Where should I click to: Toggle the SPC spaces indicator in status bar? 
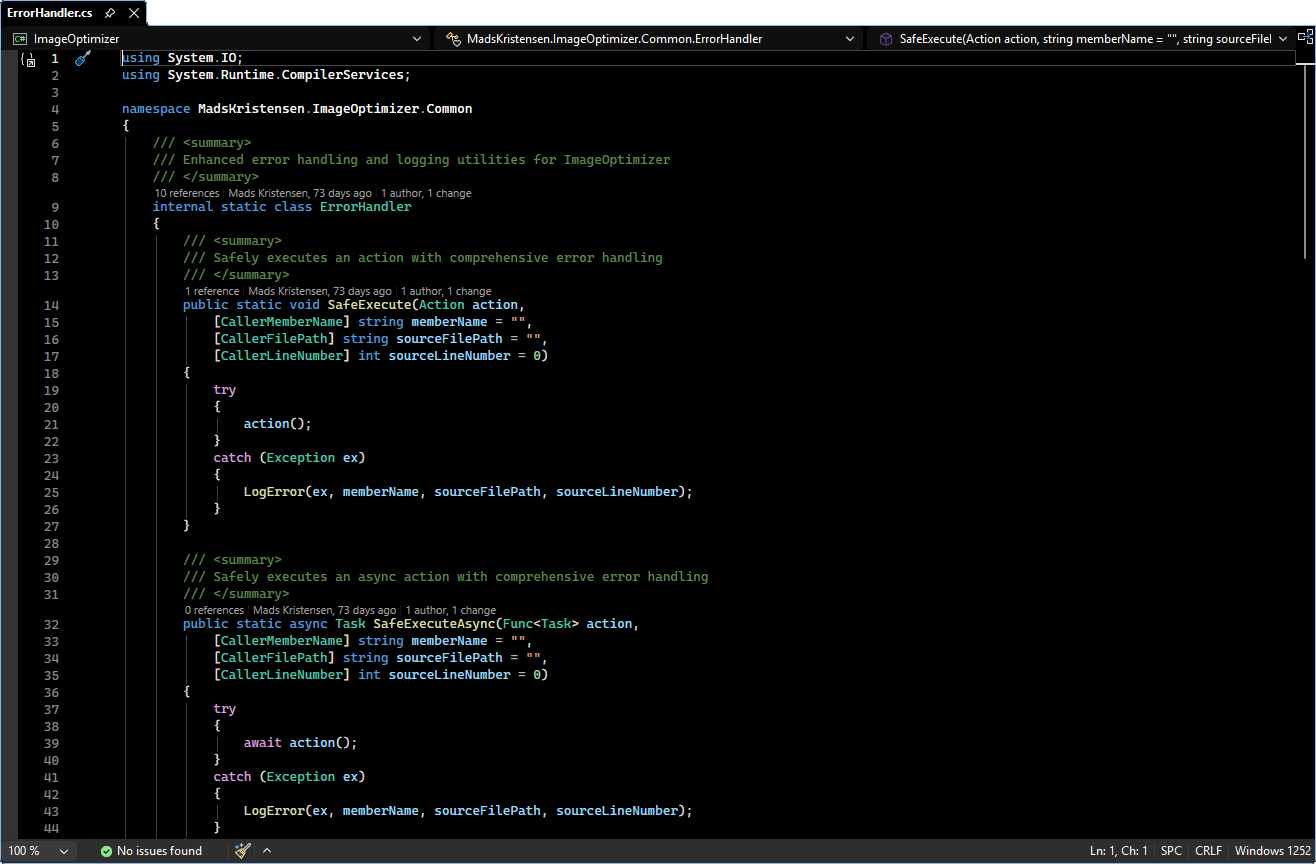pos(1171,851)
